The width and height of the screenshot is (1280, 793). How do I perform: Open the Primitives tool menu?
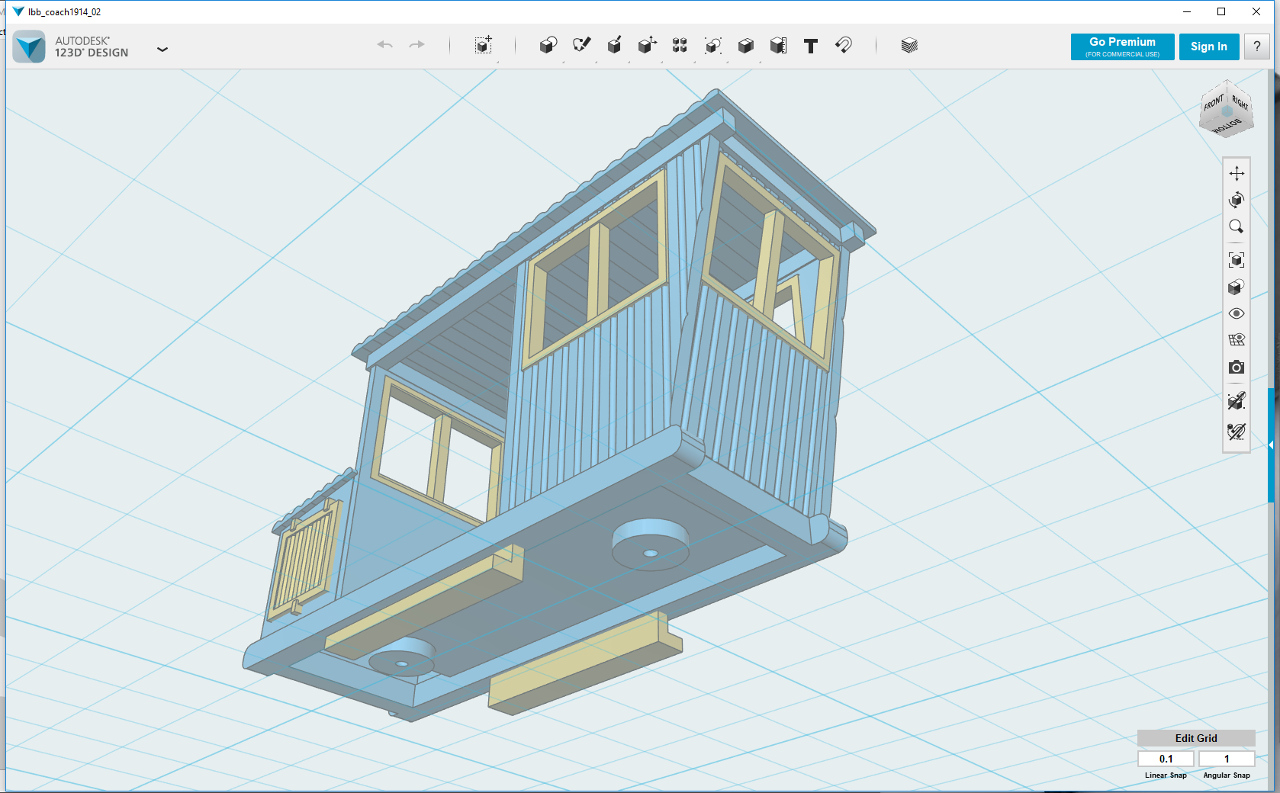click(548, 45)
